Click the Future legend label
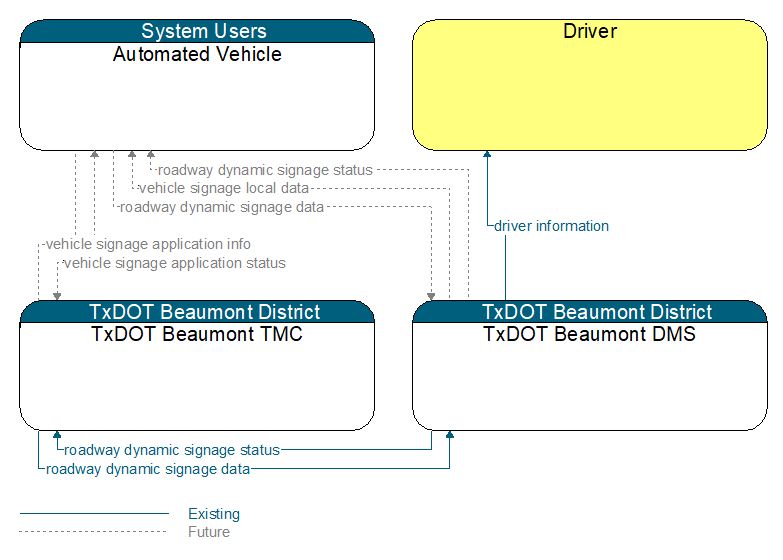The image size is (783, 560). [x=209, y=532]
